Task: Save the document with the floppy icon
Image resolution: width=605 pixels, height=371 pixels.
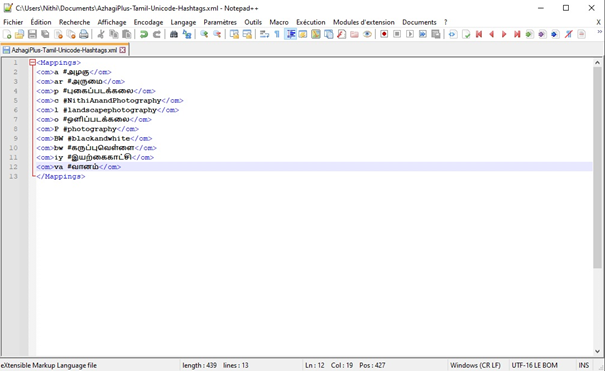Action: [x=32, y=34]
